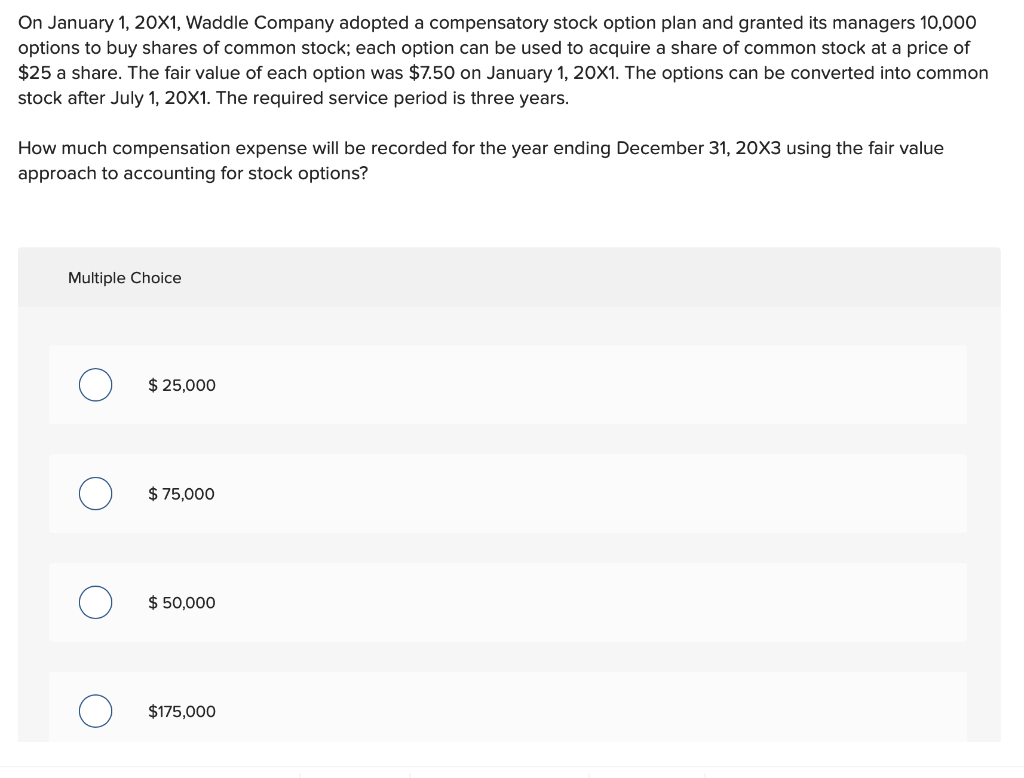The width and height of the screenshot is (1024, 778).
Task: Click the $175,000 text label
Action: 182,712
